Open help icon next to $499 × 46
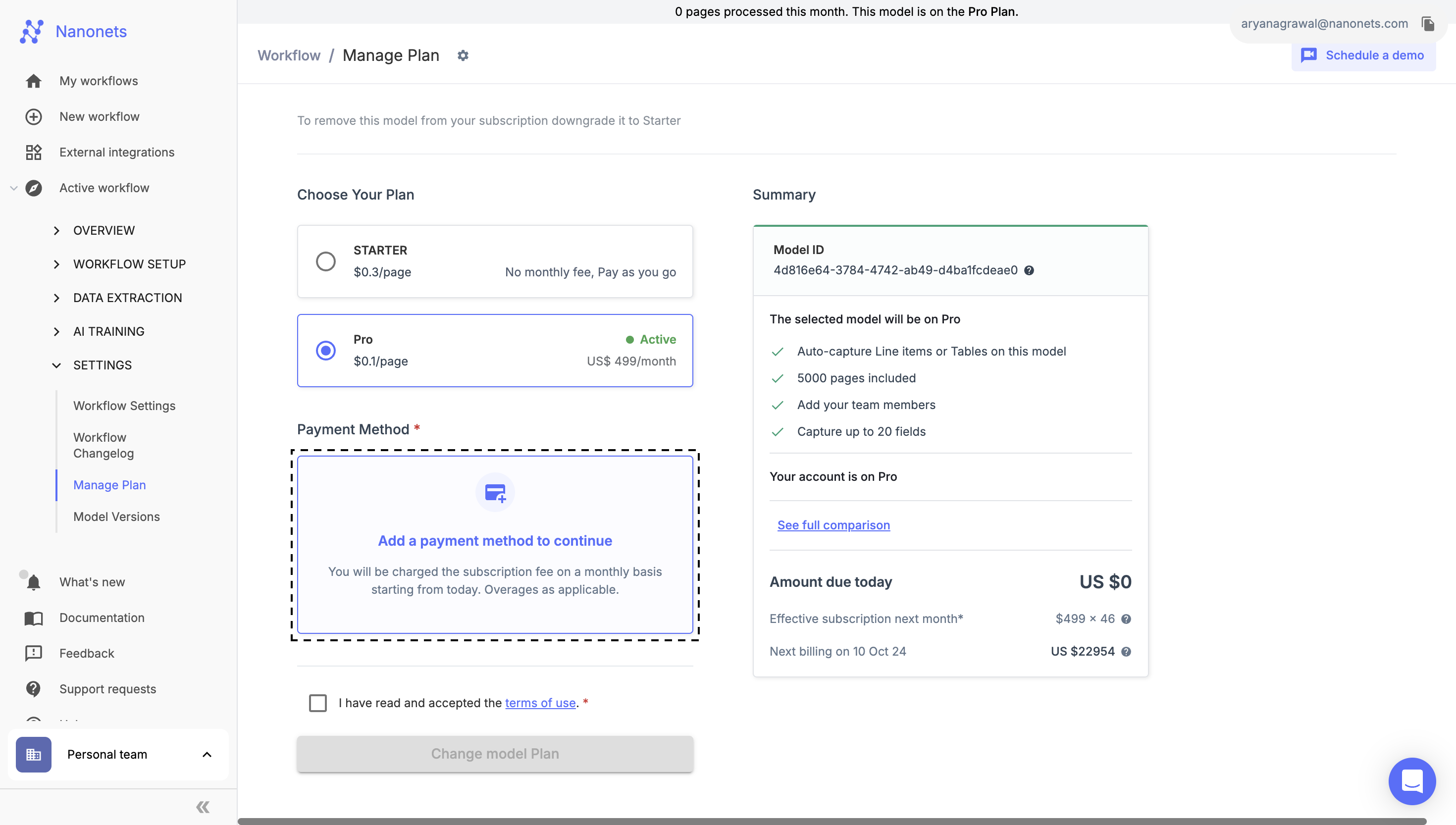Image resolution: width=1456 pixels, height=825 pixels. 1126,619
